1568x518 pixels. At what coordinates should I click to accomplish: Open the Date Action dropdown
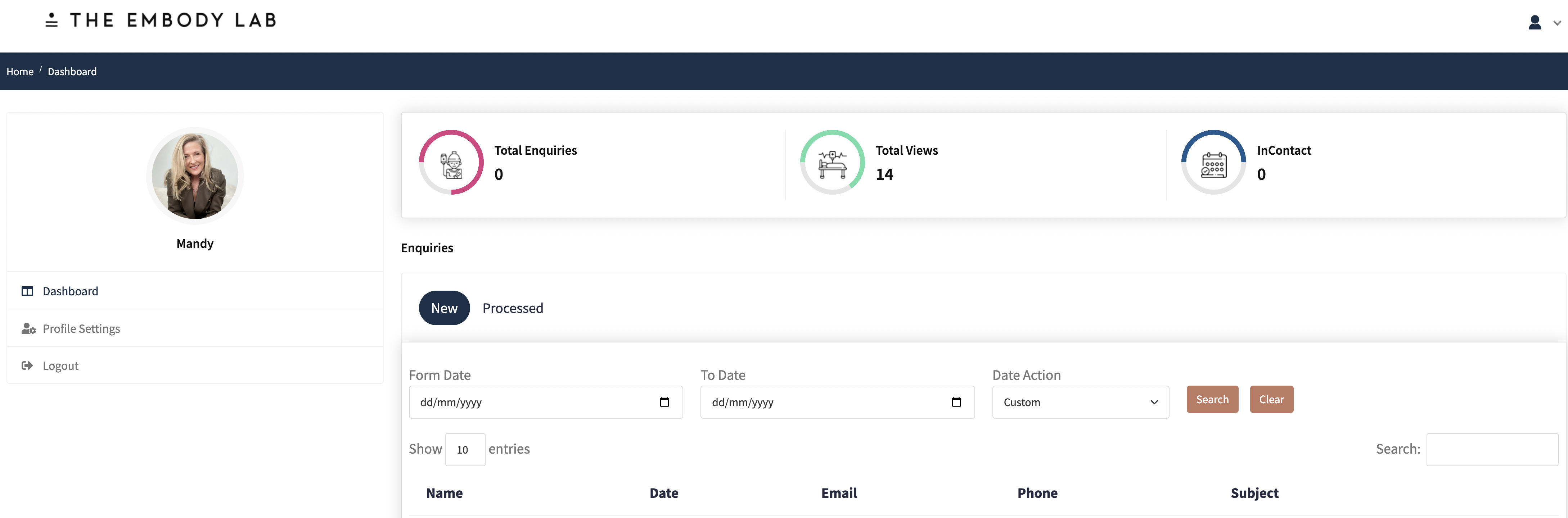[x=1081, y=402]
